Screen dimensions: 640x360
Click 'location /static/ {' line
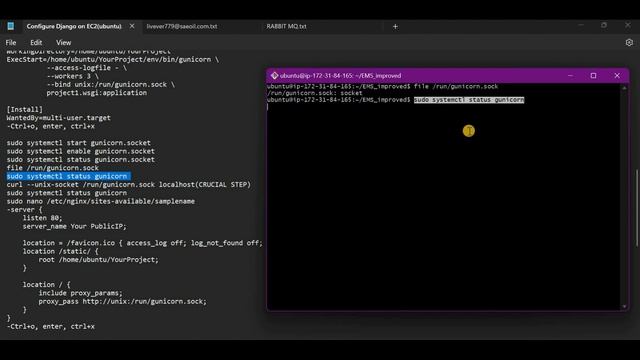pyautogui.click(x=60, y=251)
